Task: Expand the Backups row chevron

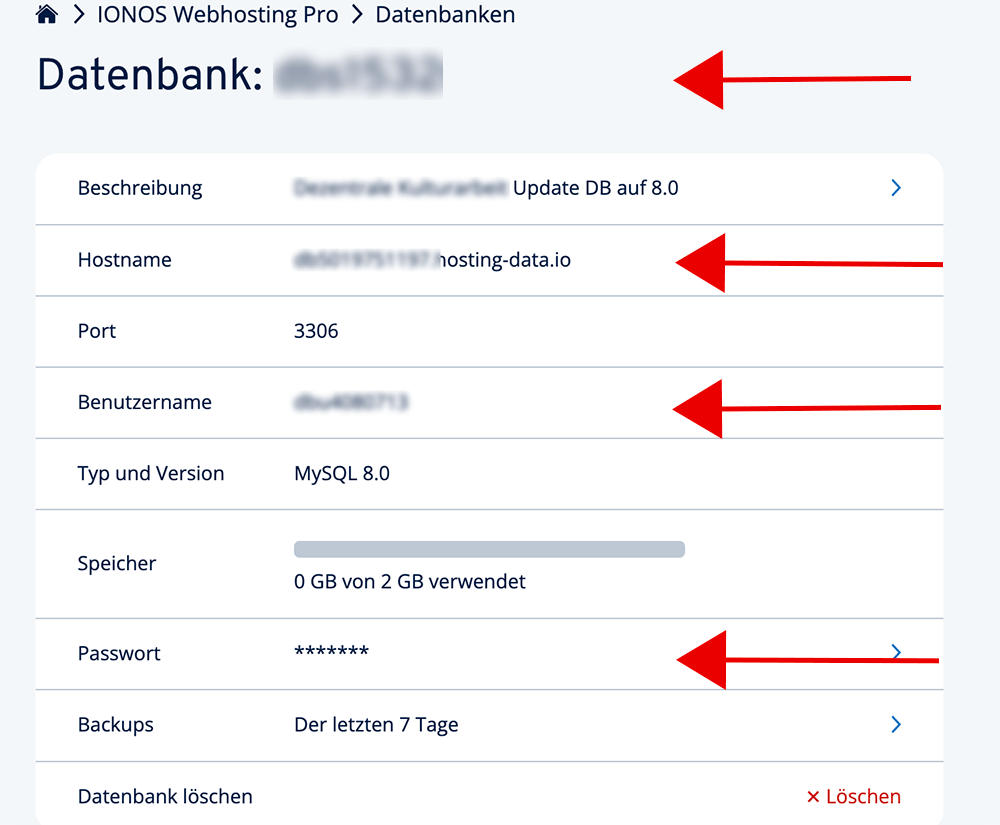Action: tap(896, 724)
